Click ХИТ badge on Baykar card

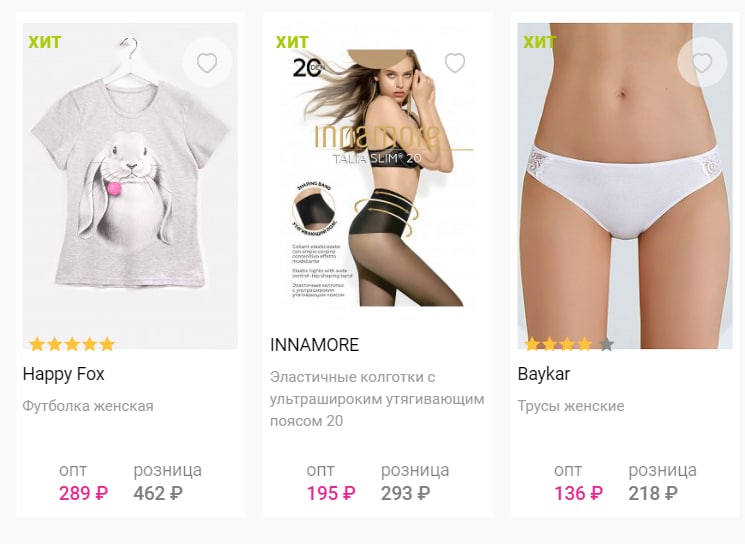[x=540, y=42]
